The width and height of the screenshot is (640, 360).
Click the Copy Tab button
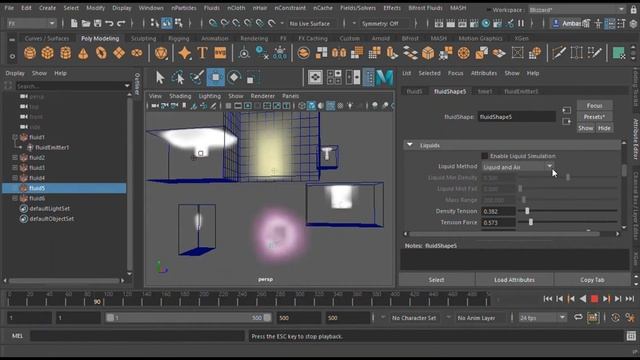(x=592, y=280)
